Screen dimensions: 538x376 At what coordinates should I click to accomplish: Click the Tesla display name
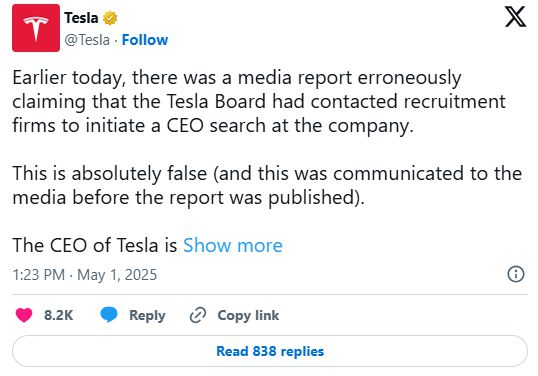tap(81, 18)
